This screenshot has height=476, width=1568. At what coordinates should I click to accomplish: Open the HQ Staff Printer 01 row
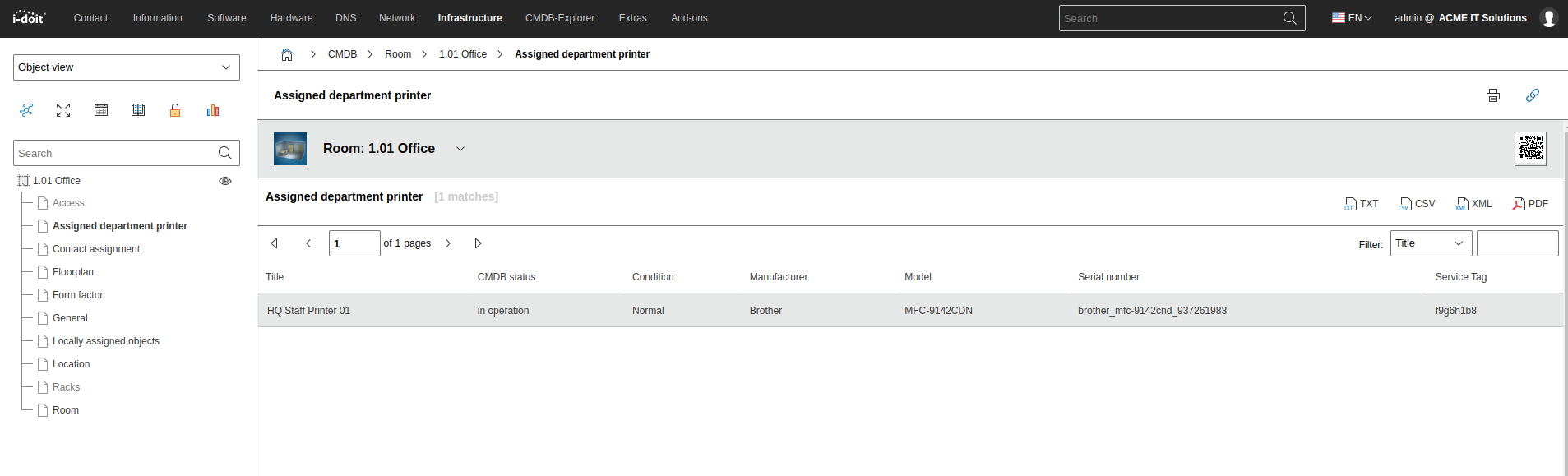(x=309, y=311)
